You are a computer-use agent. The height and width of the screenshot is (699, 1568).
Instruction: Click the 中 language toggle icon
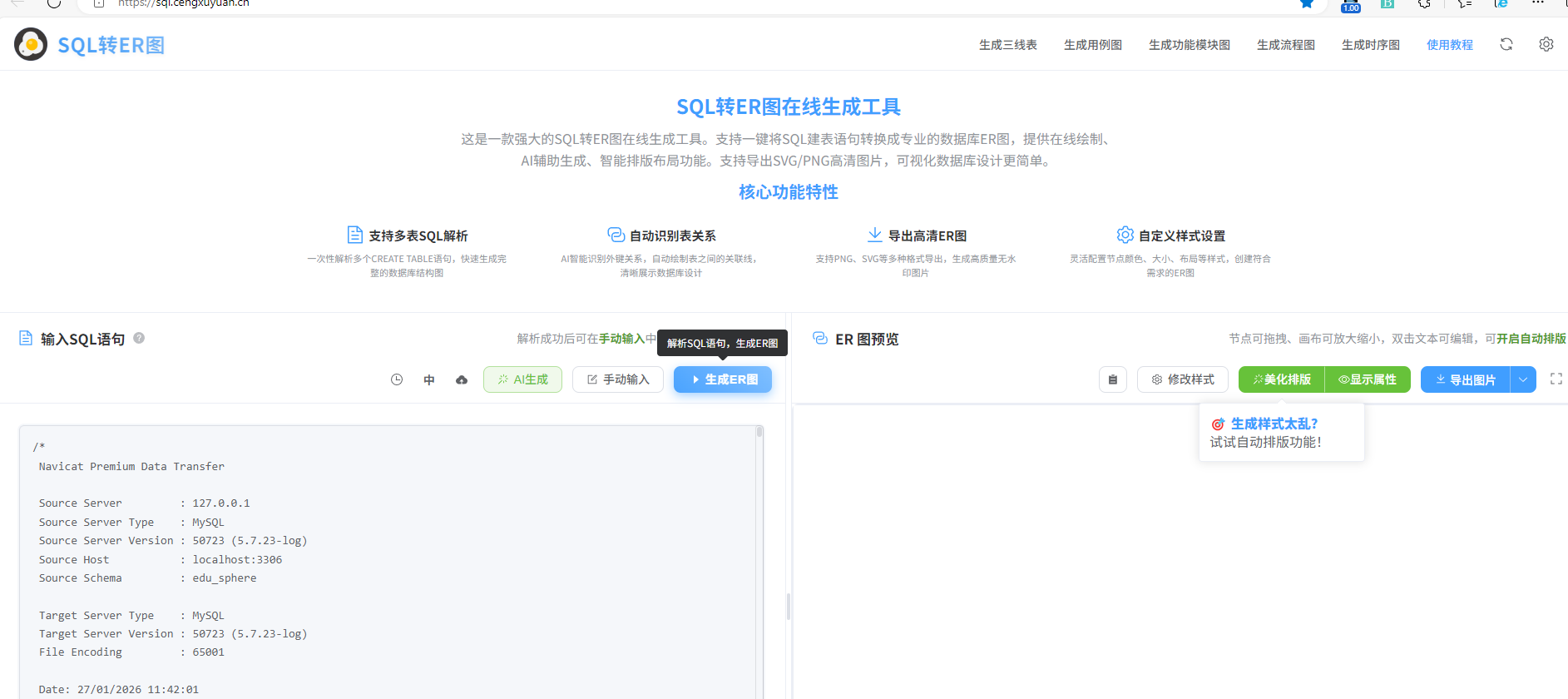(x=429, y=379)
